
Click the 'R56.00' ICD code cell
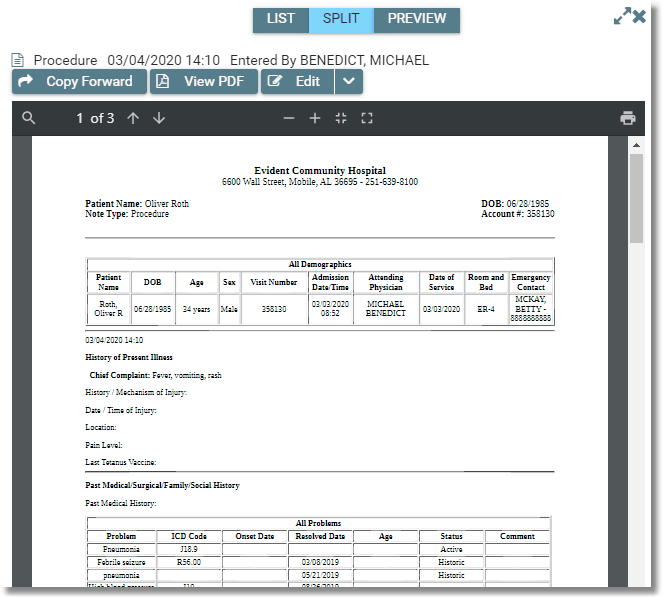pyautogui.click(x=189, y=563)
